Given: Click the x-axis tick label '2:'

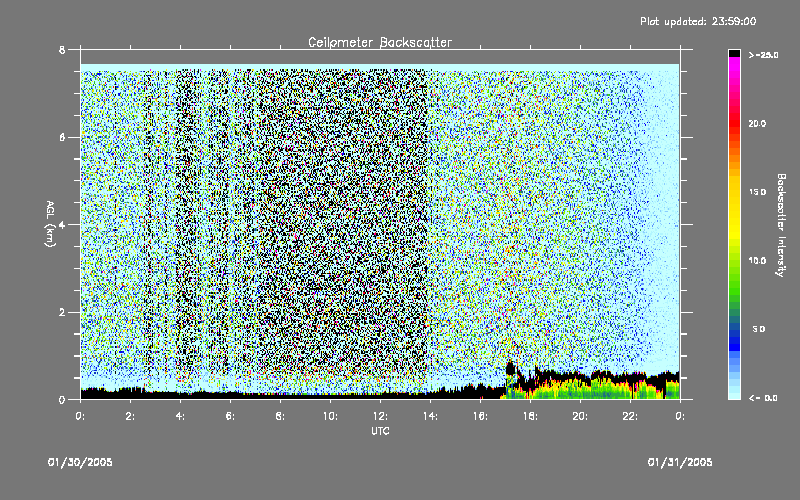Looking at the screenshot, I should pos(130,416).
